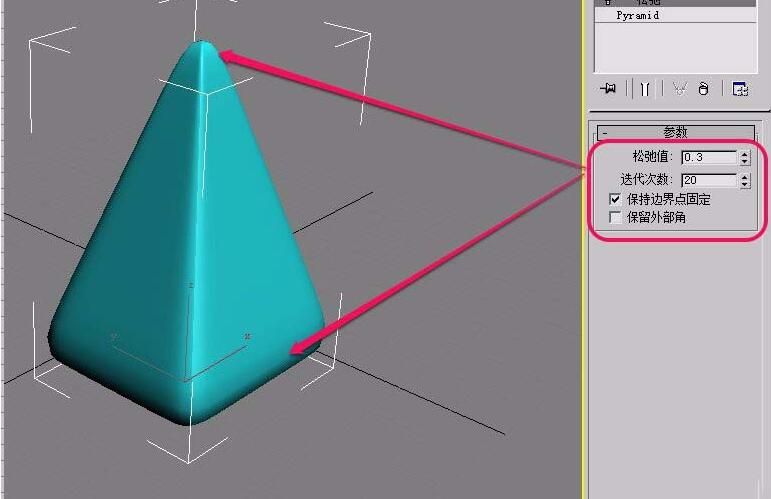Enable 保留外部角 checkbox

point(615,217)
